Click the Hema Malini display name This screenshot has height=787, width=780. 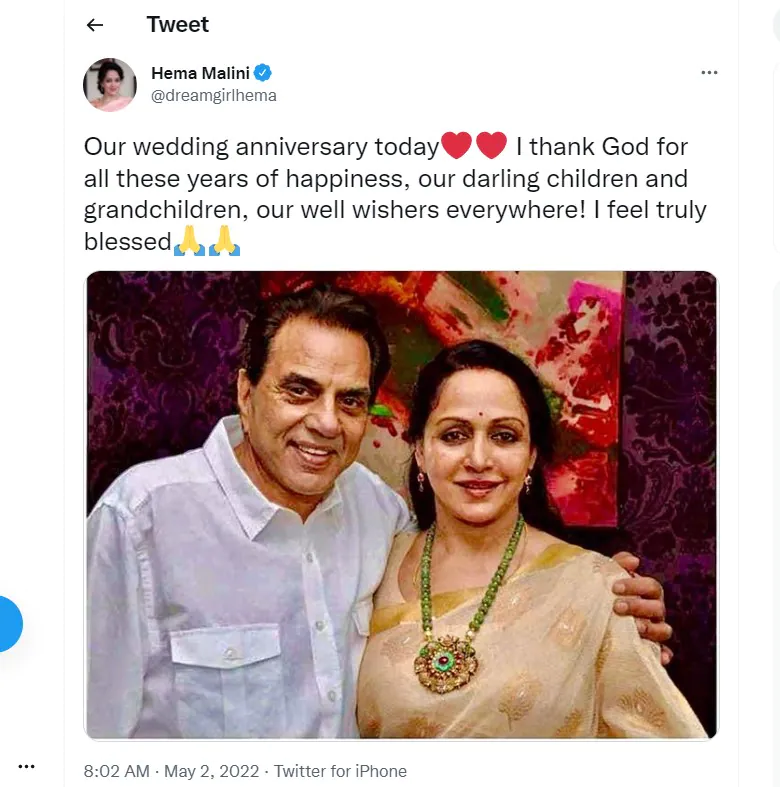[200, 73]
